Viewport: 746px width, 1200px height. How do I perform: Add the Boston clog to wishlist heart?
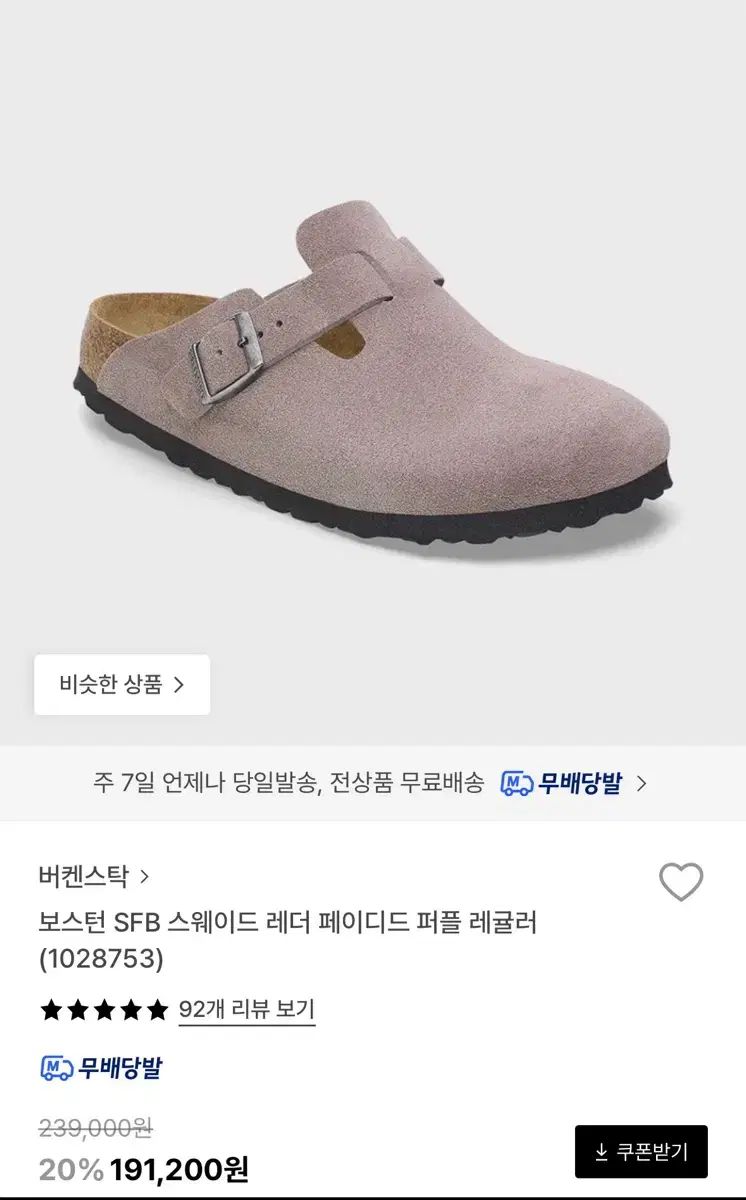click(x=681, y=882)
